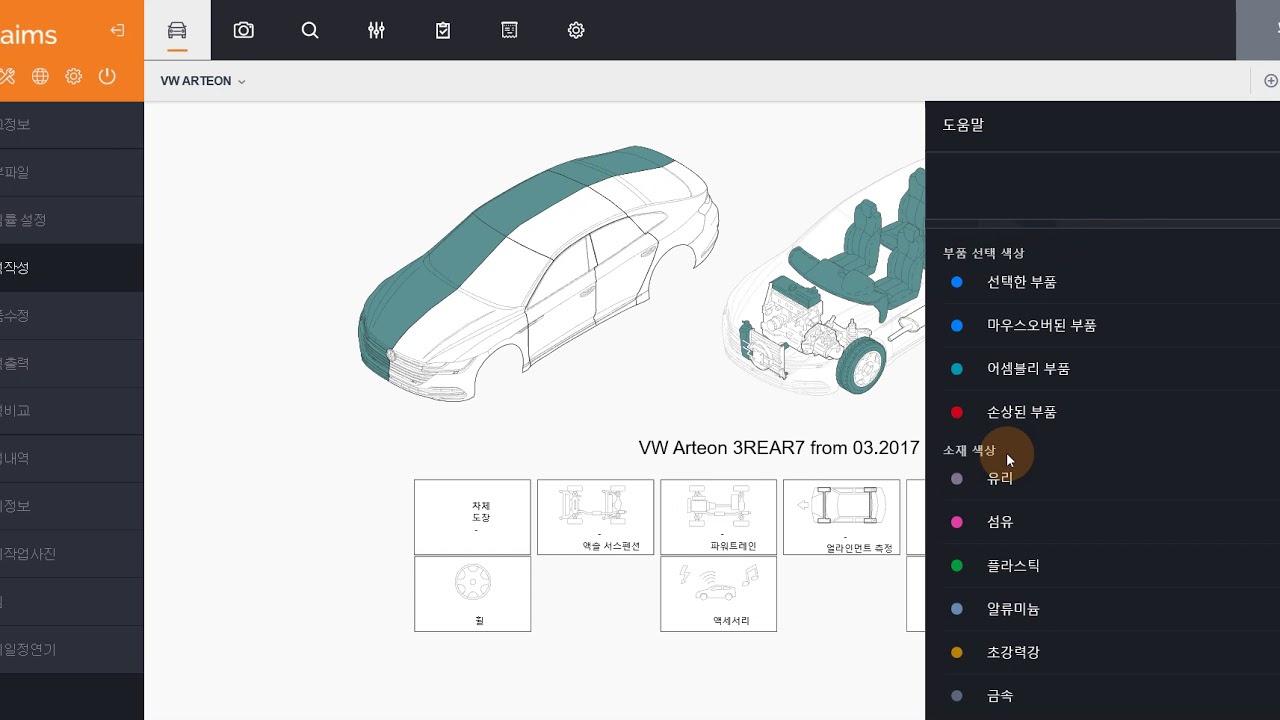Click the logout arrow icon beside aims
Screen dimensions: 1280x720
(117, 31)
